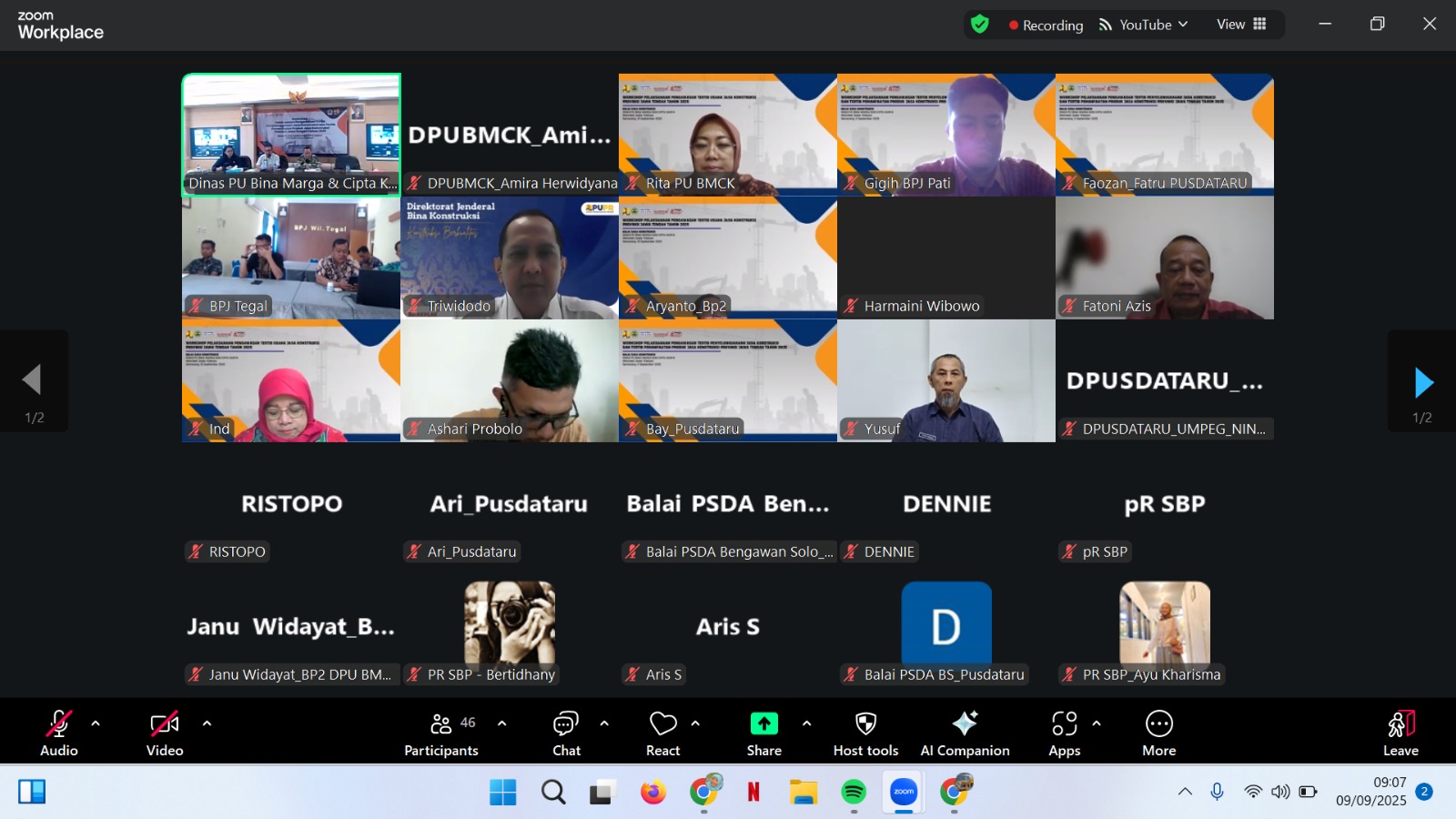1456x819 pixels.
Task: Open the Participants panel
Action: coord(441,733)
